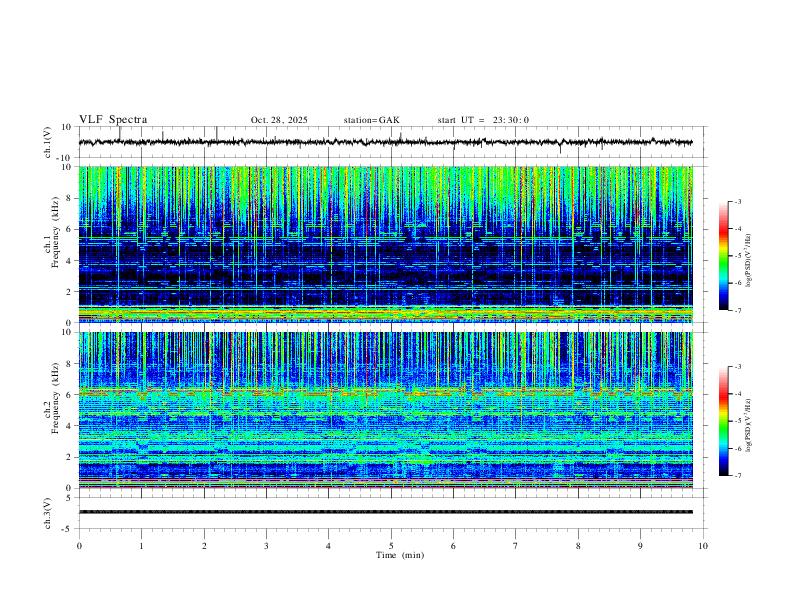Click the "4" kHz tick on ch.1 spectrogram
The image size is (792, 612).
pos(69,261)
